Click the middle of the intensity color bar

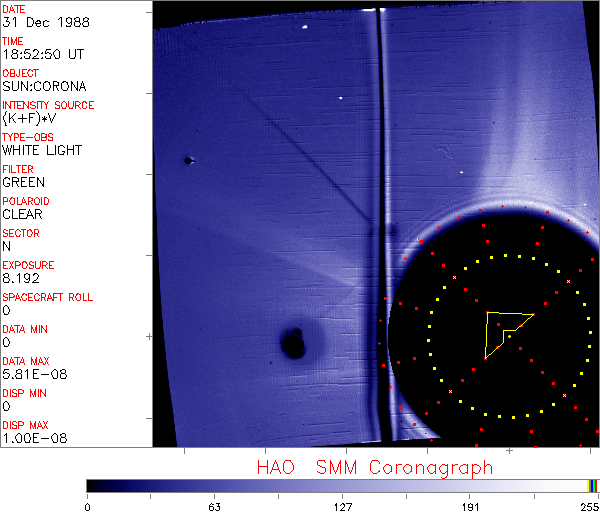[342, 485]
